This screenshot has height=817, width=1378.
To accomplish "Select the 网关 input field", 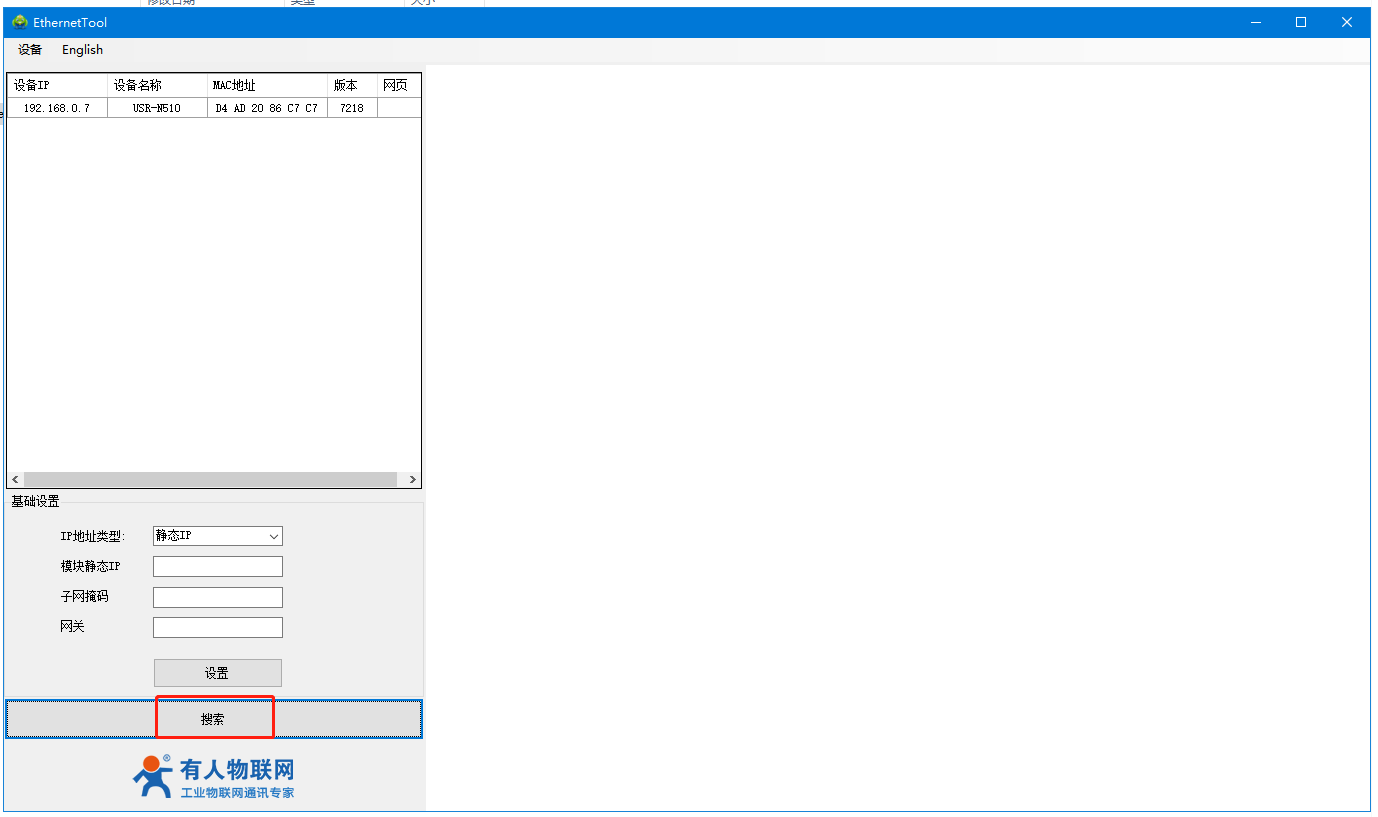I will (x=218, y=627).
